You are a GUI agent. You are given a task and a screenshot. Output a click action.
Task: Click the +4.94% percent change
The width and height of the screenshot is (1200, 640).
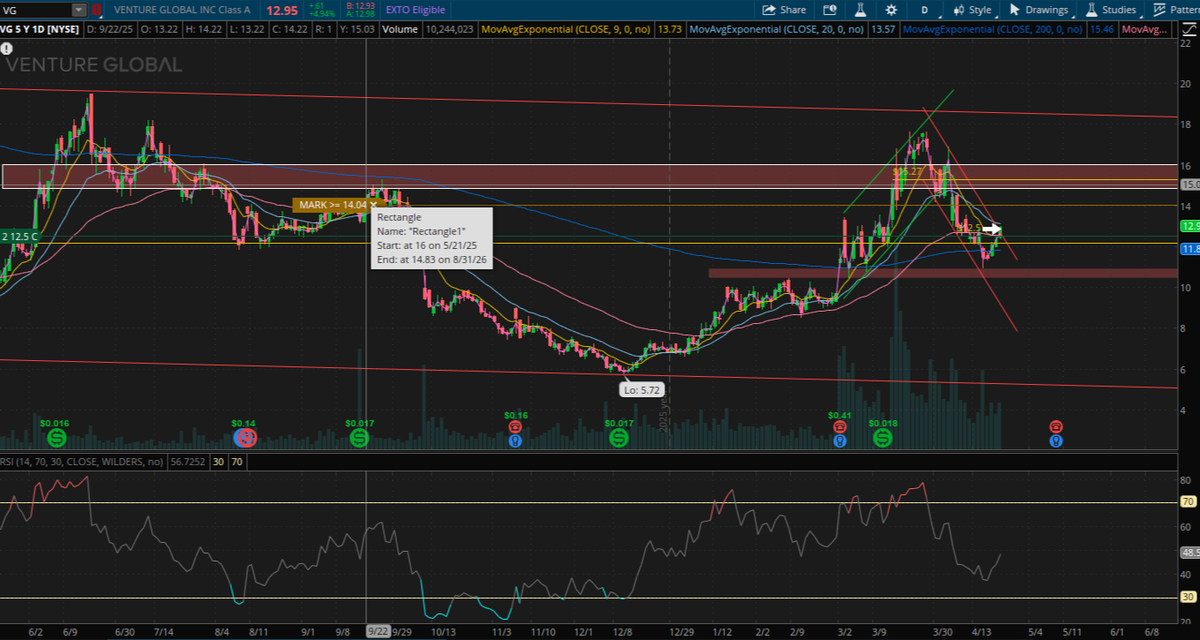[323, 15]
